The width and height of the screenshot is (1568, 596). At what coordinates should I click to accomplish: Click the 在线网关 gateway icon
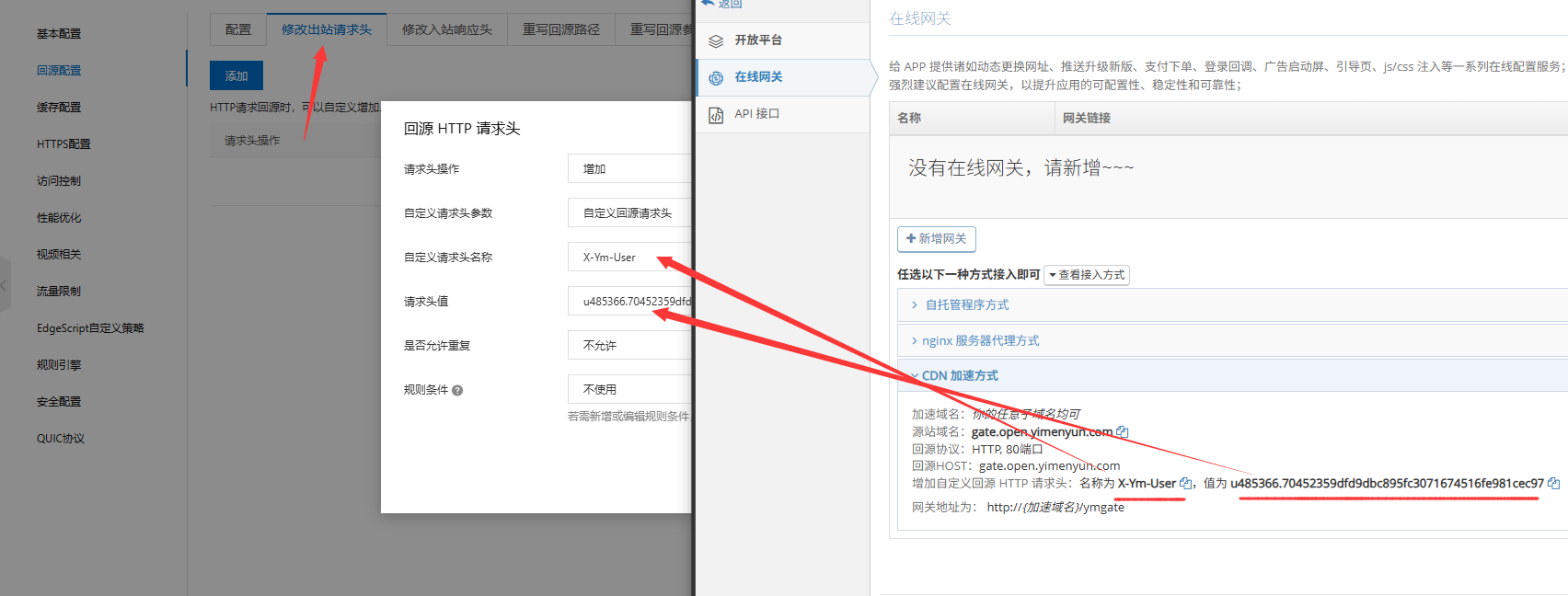(716, 78)
